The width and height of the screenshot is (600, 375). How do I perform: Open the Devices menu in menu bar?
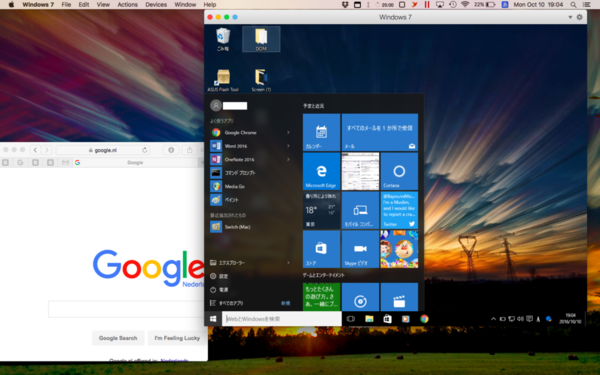coord(156,5)
